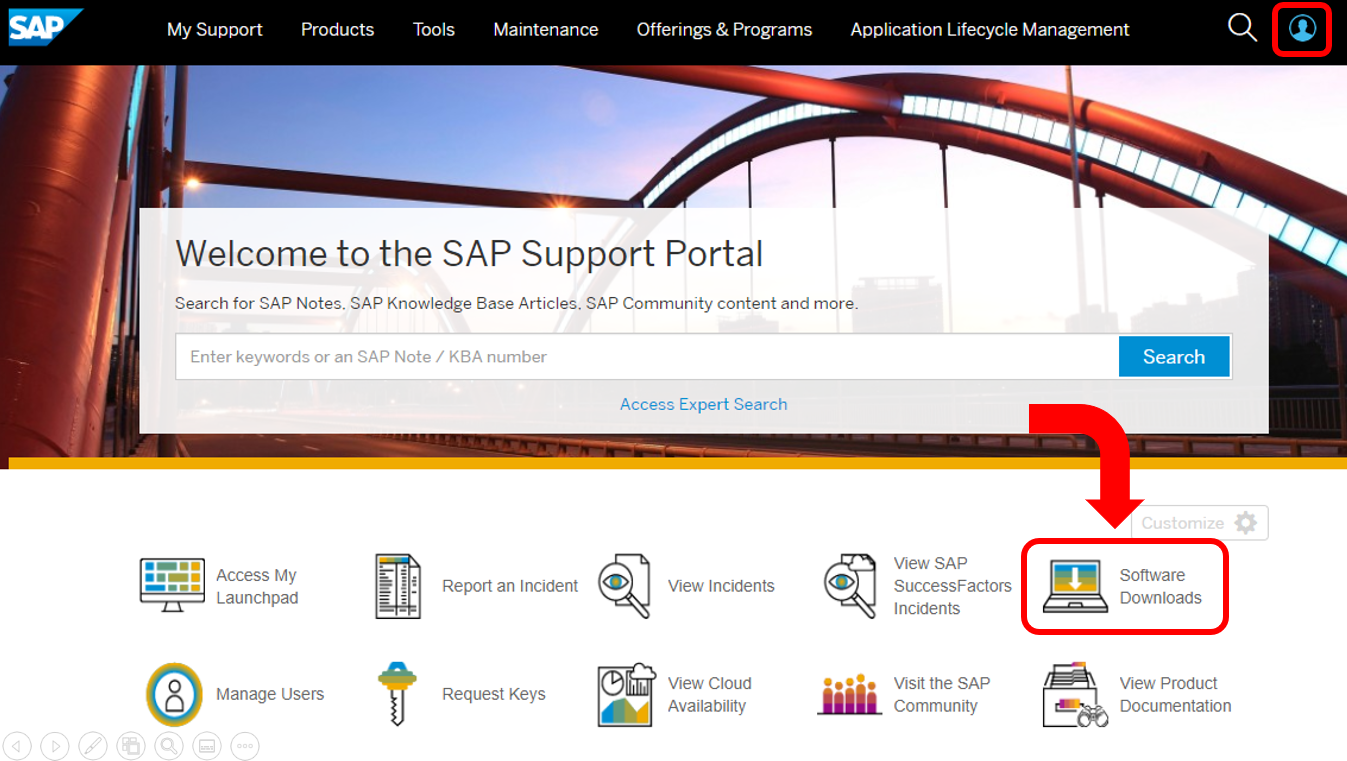Screen dimensions: 1347x761
Task: Click the Access My Launchpad icon
Action: (x=172, y=586)
